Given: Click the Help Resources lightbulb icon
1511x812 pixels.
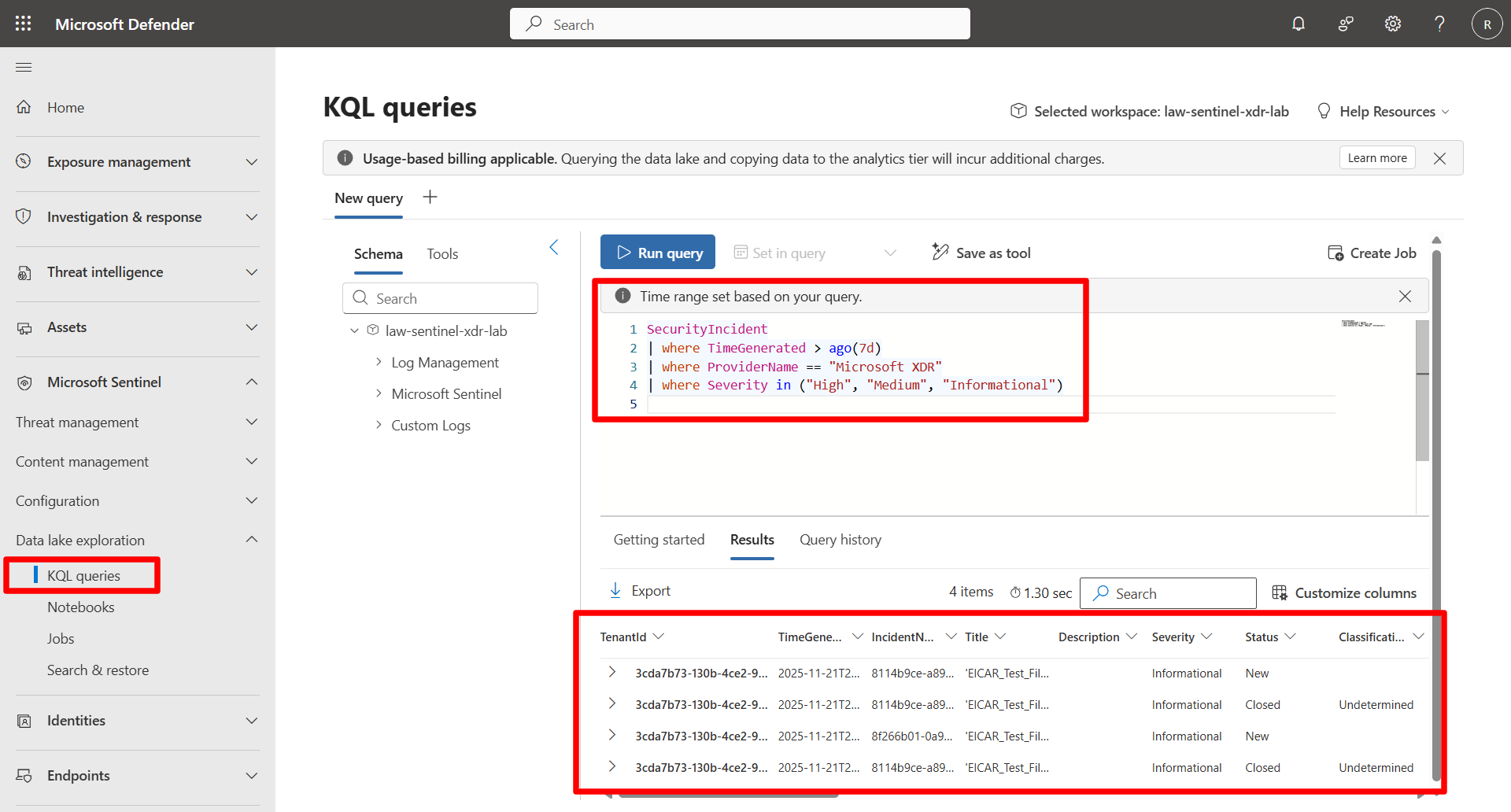Looking at the screenshot, I should [x=1324, y=111].
